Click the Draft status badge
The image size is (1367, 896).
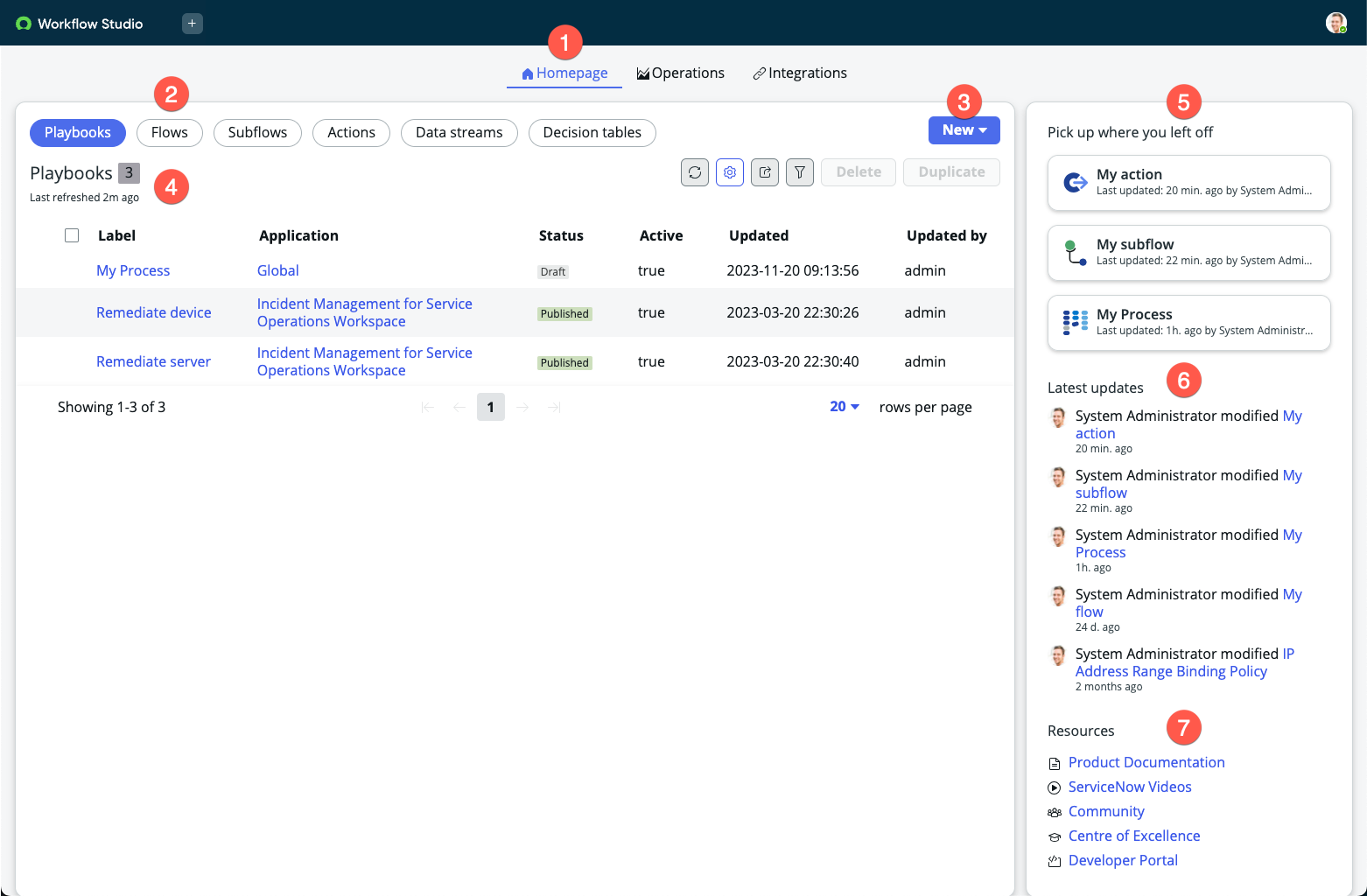553,272
